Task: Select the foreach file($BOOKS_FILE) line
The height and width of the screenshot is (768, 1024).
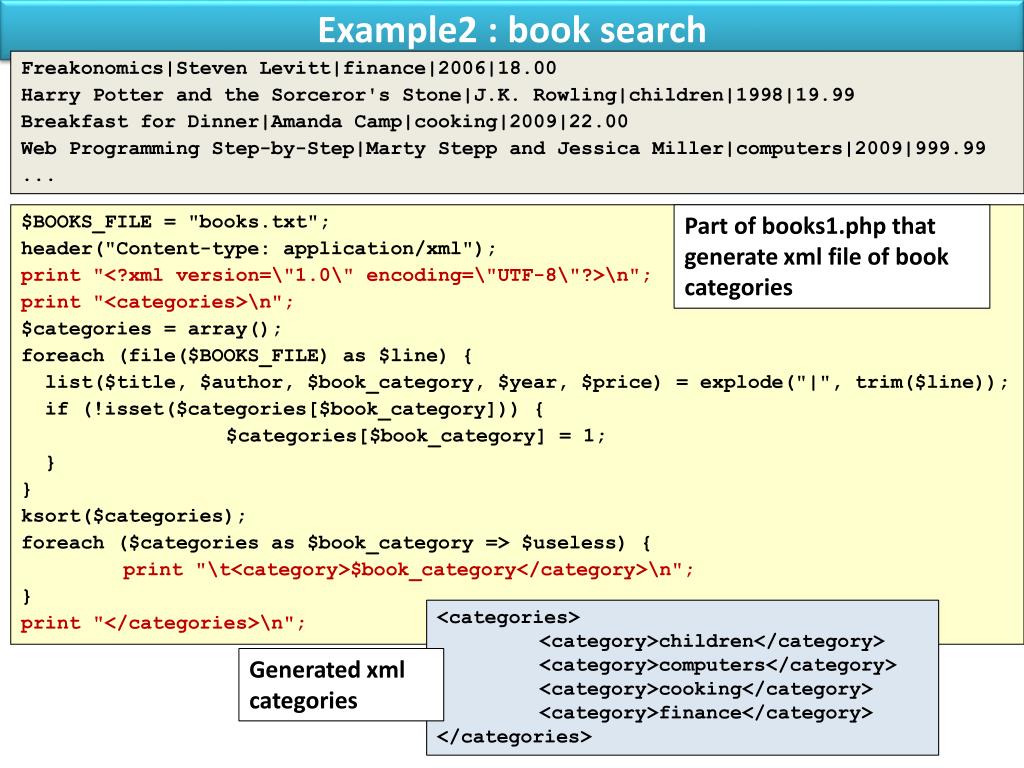Action: [x=247, y=356]
